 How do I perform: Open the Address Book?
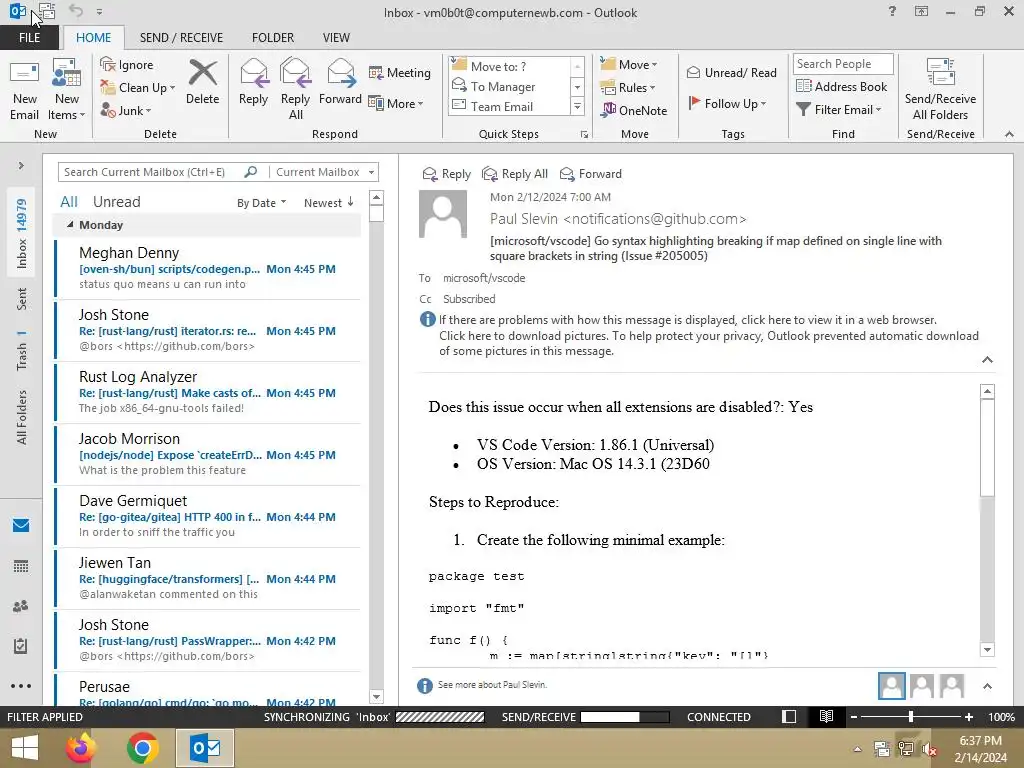coord(842,86)
